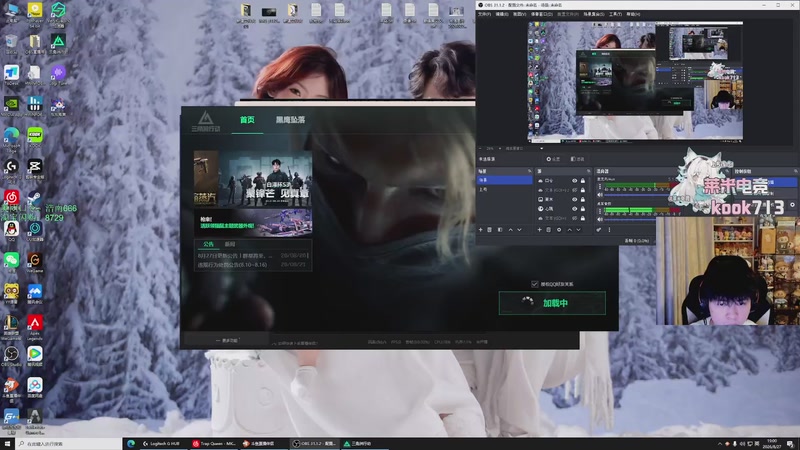Expand hidden system tray icons chevron

(x=719, y=444)
